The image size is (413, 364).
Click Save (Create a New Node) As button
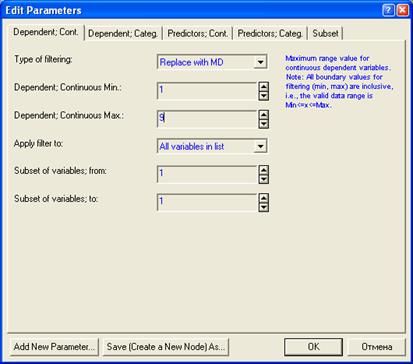(x=166, y=347)
